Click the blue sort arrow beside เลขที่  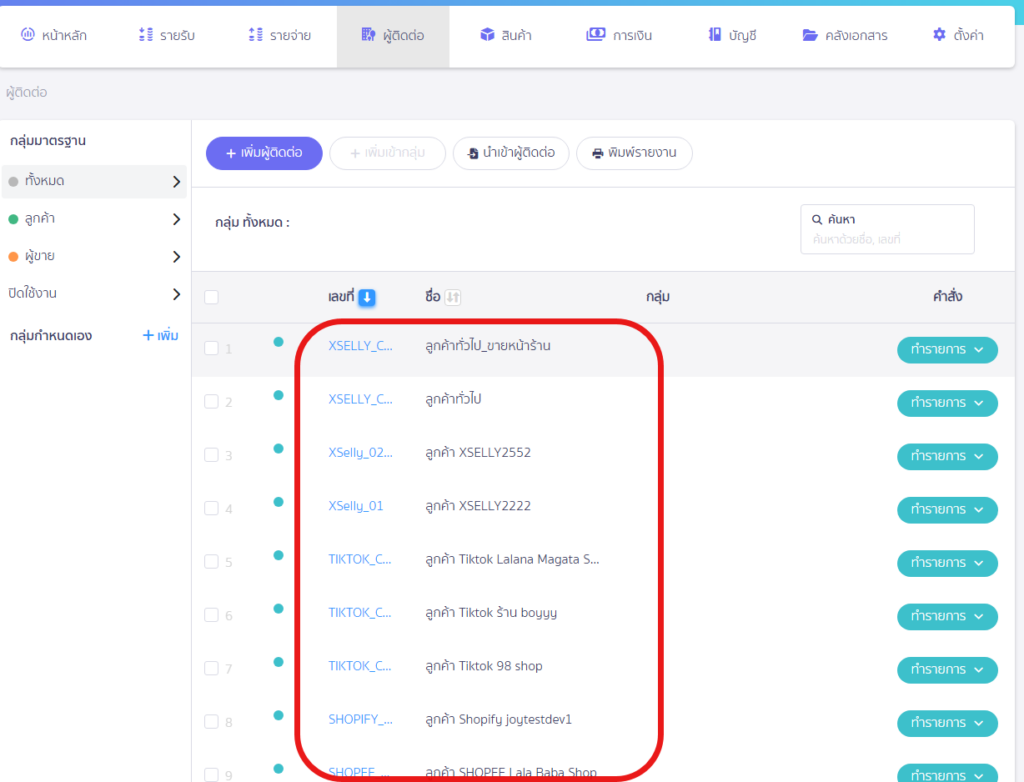(367, 297)
